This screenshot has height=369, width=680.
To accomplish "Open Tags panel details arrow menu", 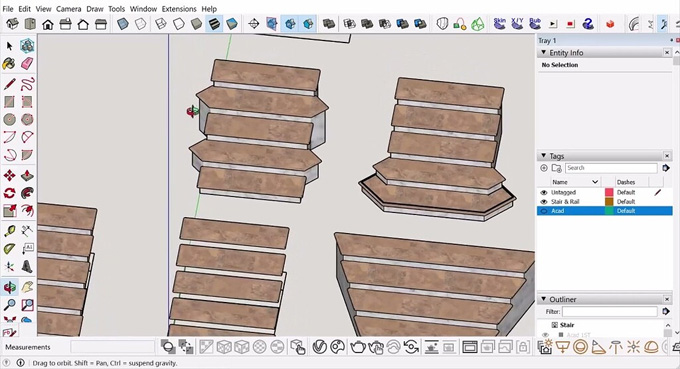I will (666, 168).
